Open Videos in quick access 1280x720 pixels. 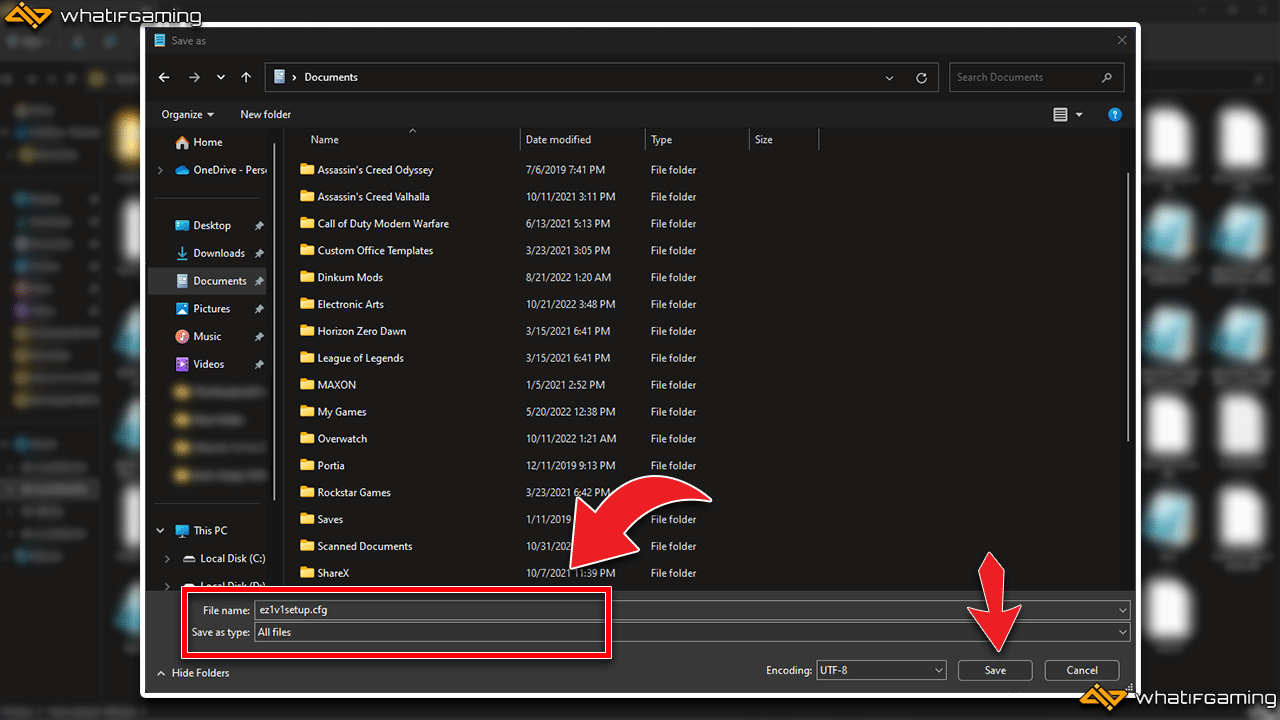[x=209, y=364]
